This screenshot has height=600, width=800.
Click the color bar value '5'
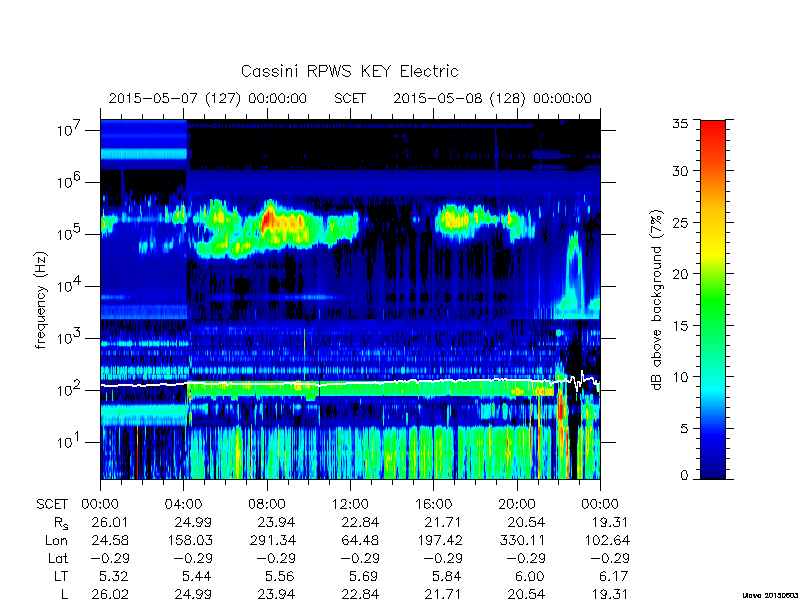685,428
